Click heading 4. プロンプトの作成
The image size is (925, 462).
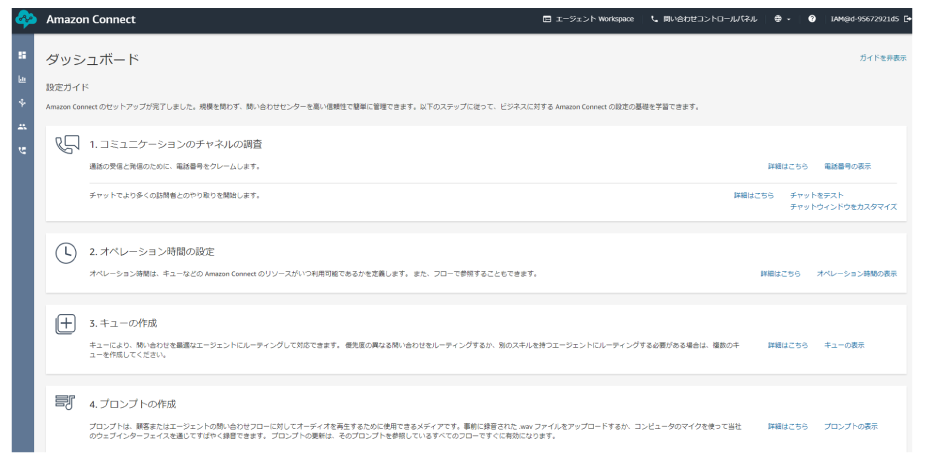pos(133,404)
